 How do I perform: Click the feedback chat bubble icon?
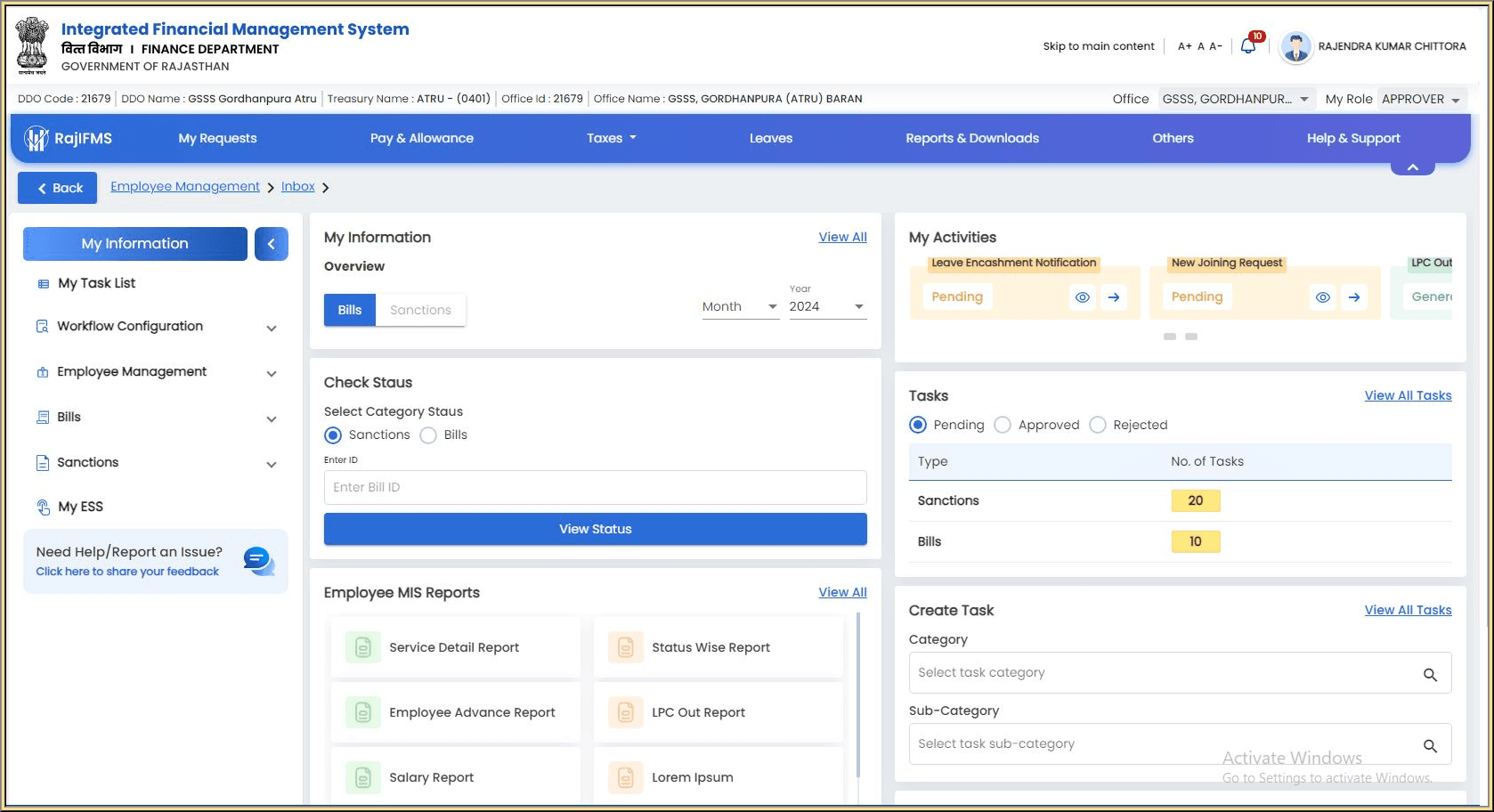[x=259, y=561]
